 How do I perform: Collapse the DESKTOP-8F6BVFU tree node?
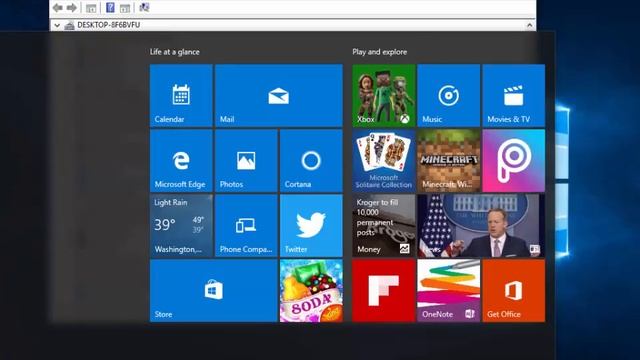(x=57, y=25)
